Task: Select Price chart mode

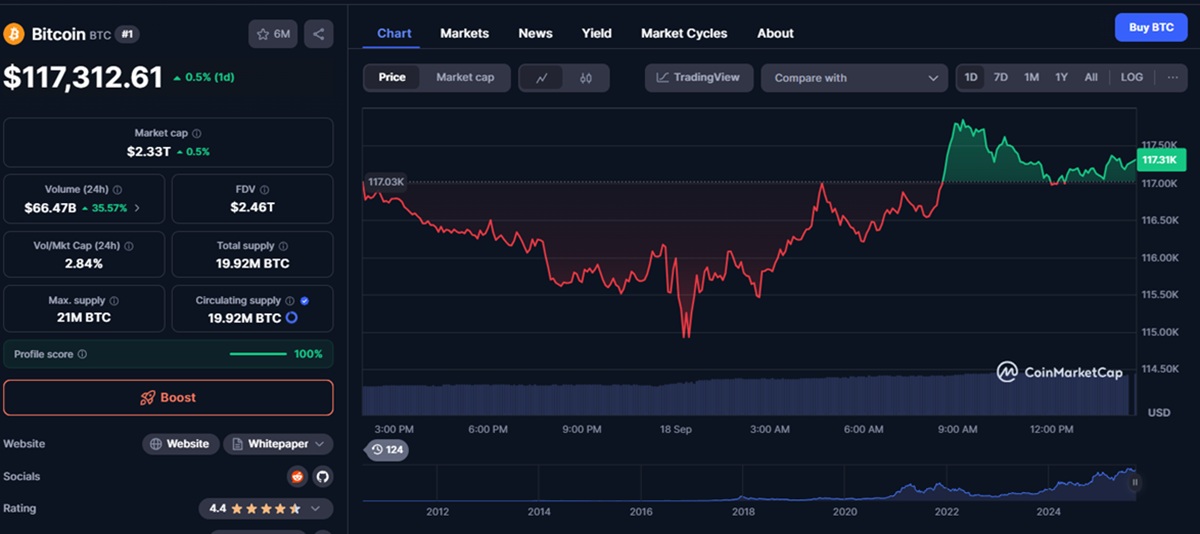Action: pos(392,77)
